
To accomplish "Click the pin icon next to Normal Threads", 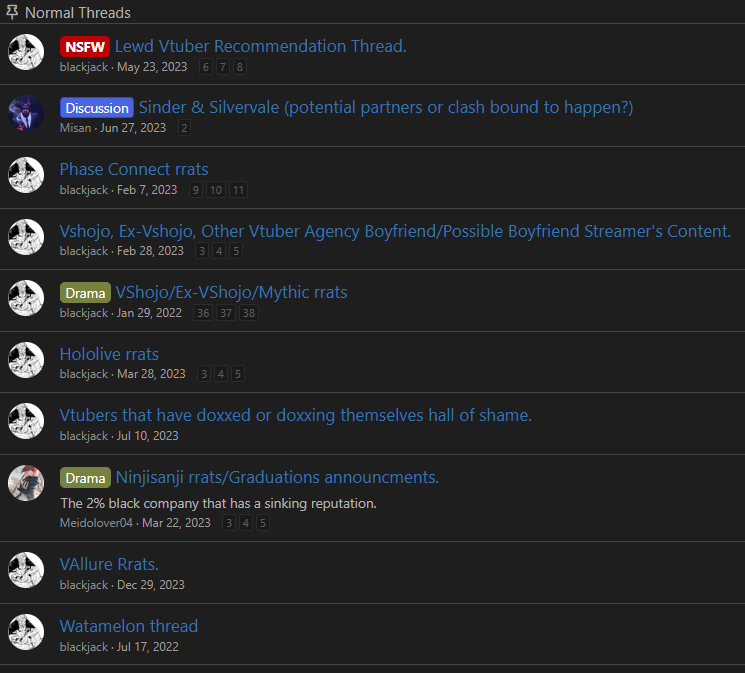I will (12, 12).
